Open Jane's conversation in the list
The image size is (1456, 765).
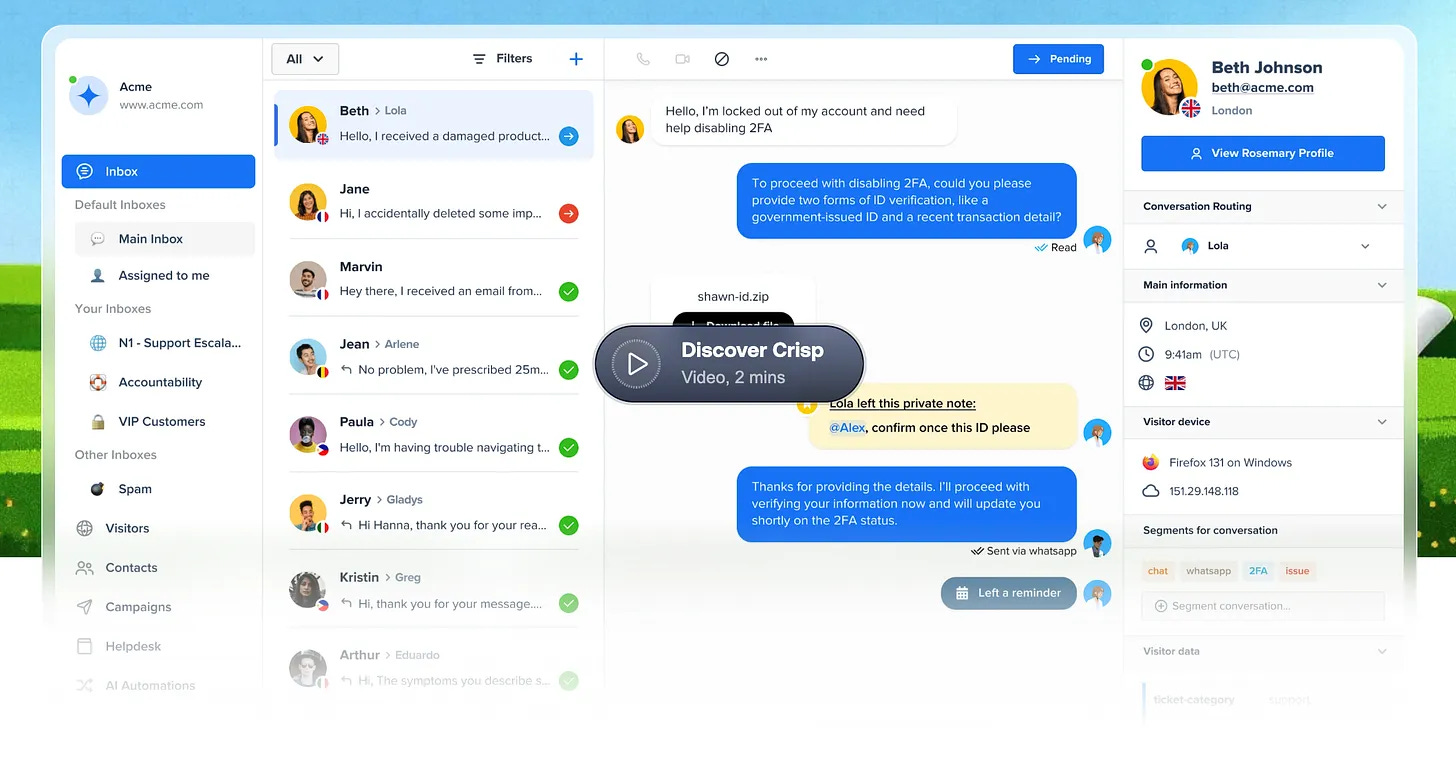click(x=434, y=201)
